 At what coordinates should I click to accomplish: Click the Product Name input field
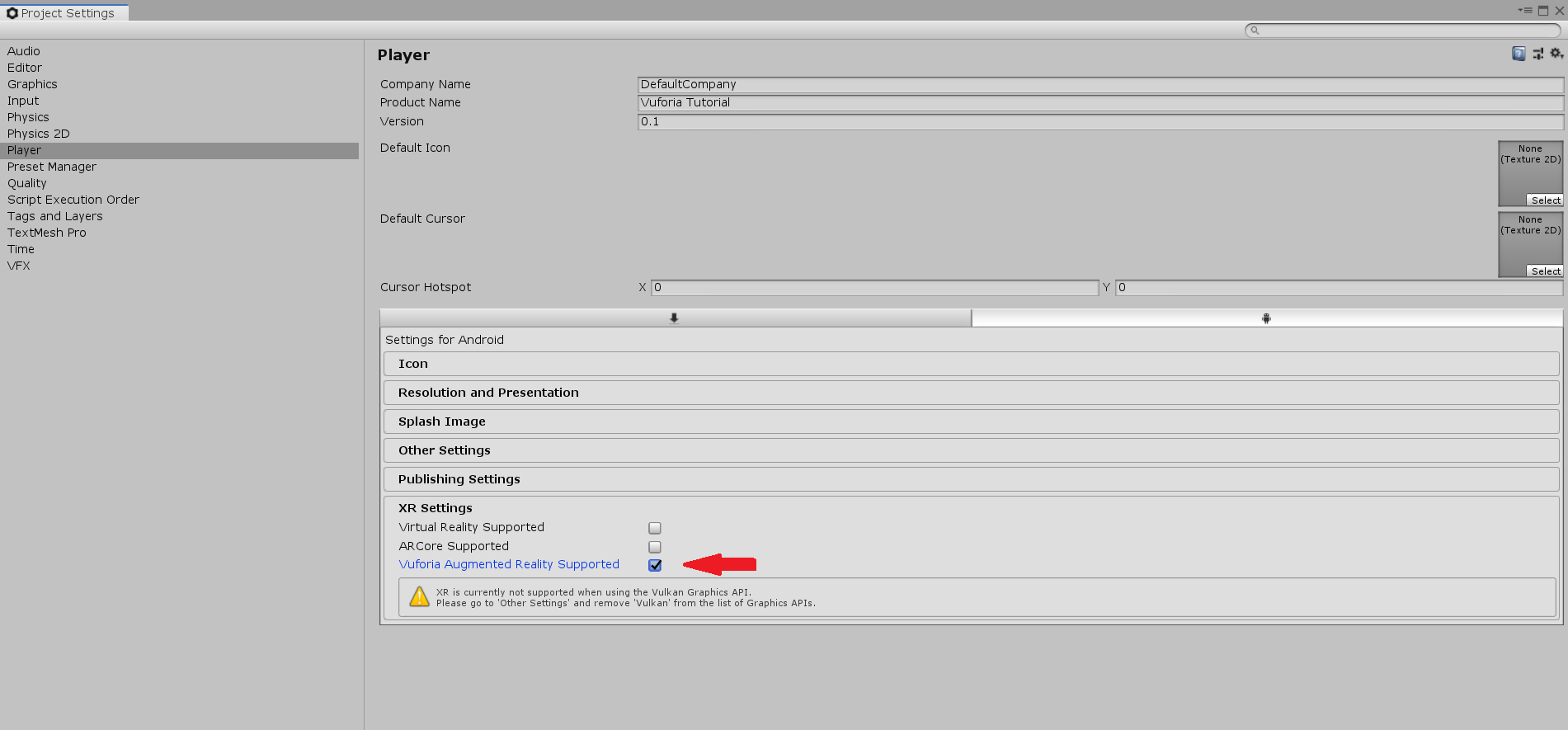pos(1100,102)
